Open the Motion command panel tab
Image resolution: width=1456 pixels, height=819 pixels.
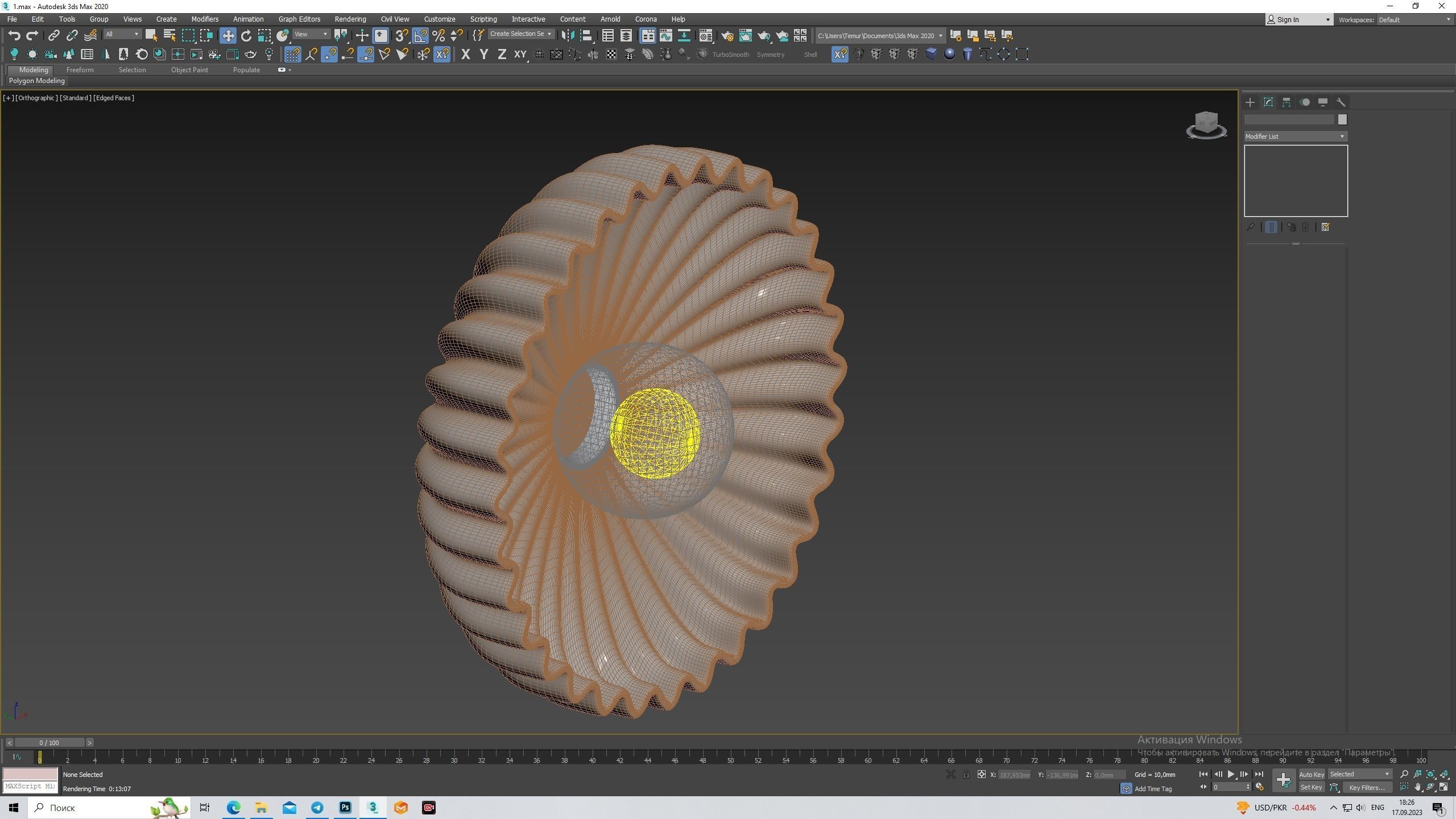tap(1305, 102)
